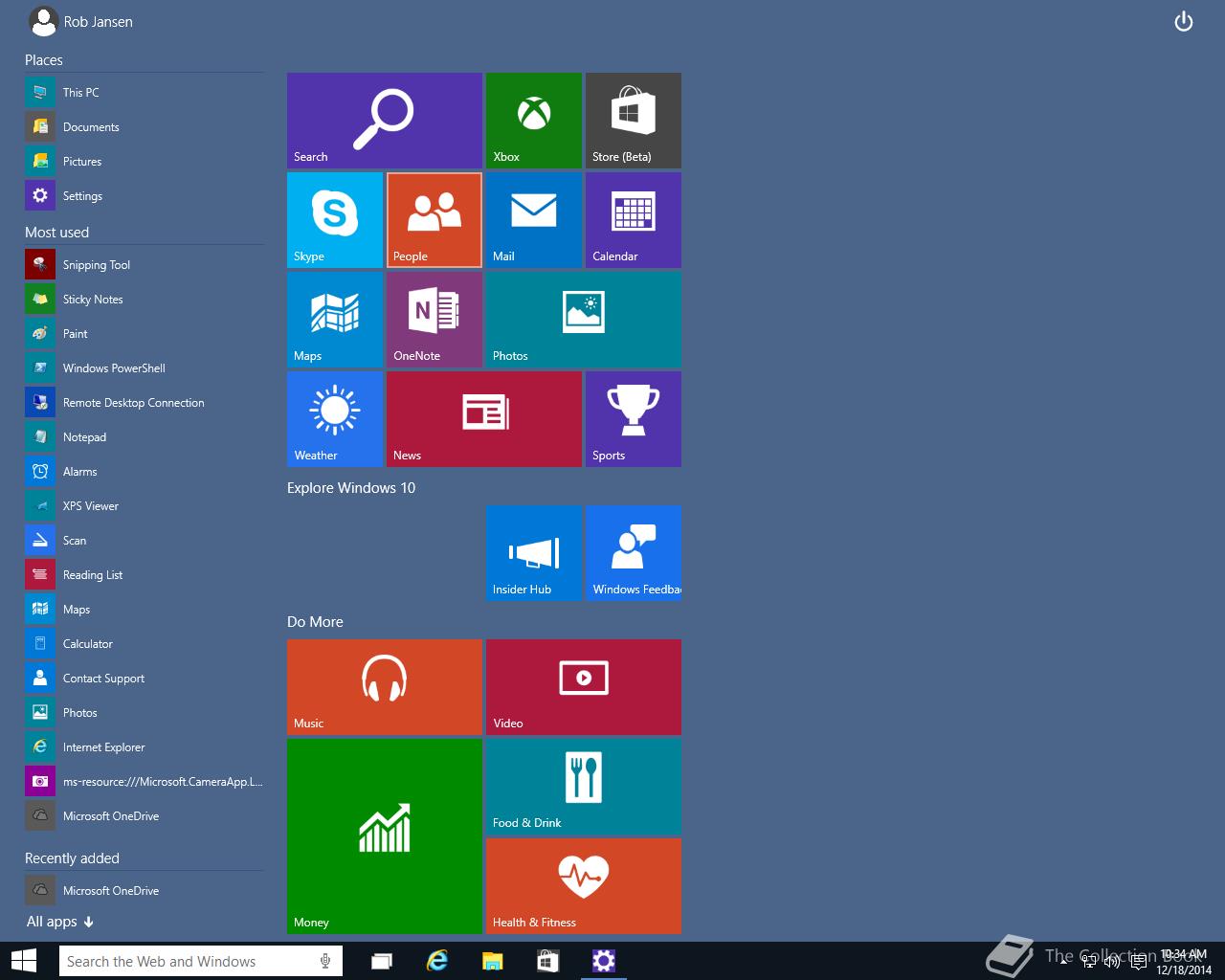Launch Sticky Notes from Most used
Image resolution: width=1225 pixels, height=980 pixels.
pos(145,300)
